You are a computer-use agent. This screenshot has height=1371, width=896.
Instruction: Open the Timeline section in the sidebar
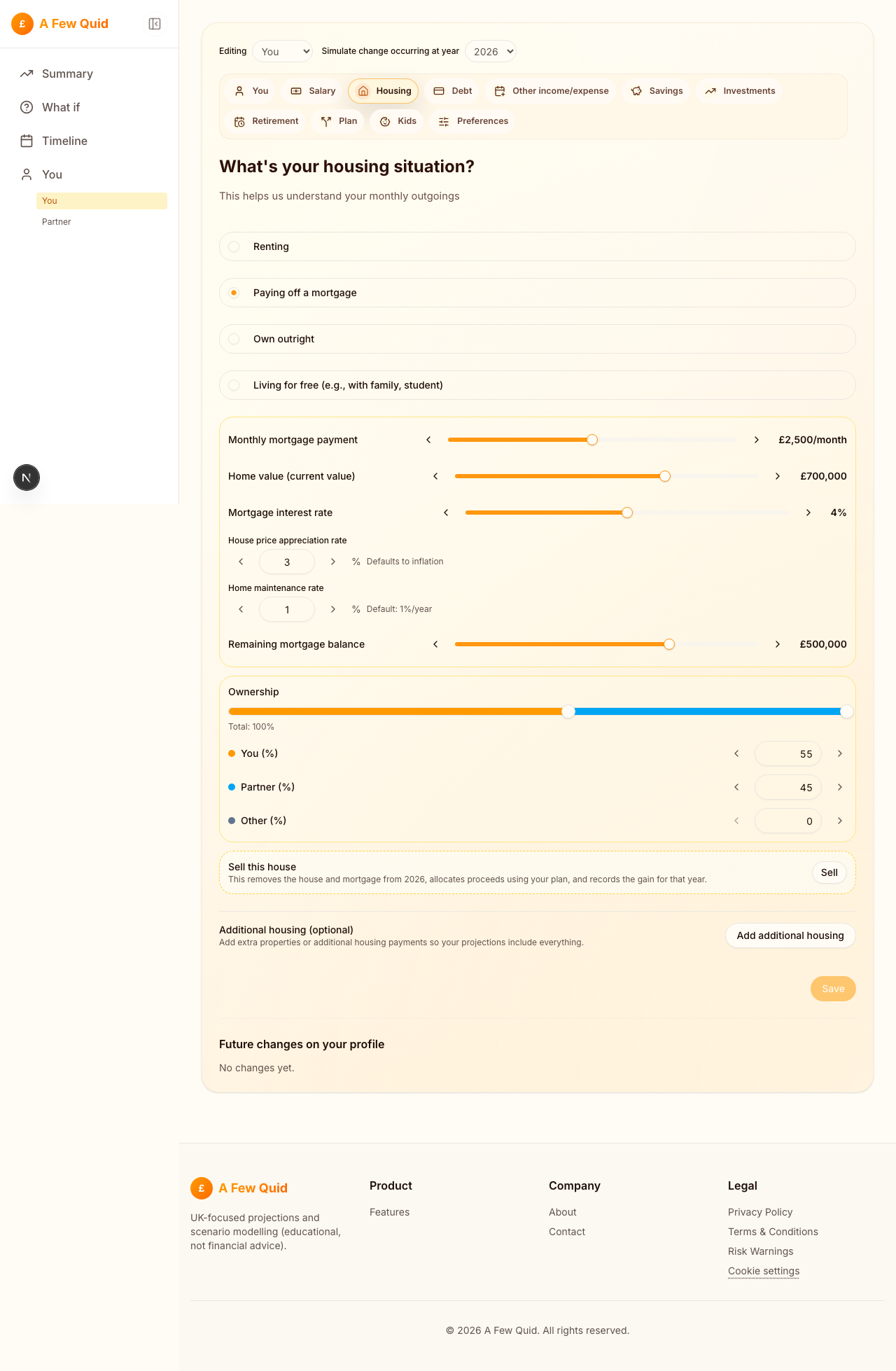click(x=64, y=141)
